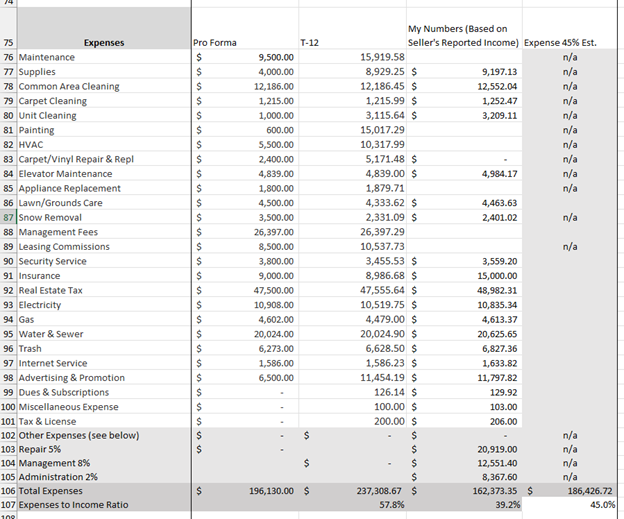624x519 pixels.
Task: Select the Expenses header cell
Action: click(104, 28)
